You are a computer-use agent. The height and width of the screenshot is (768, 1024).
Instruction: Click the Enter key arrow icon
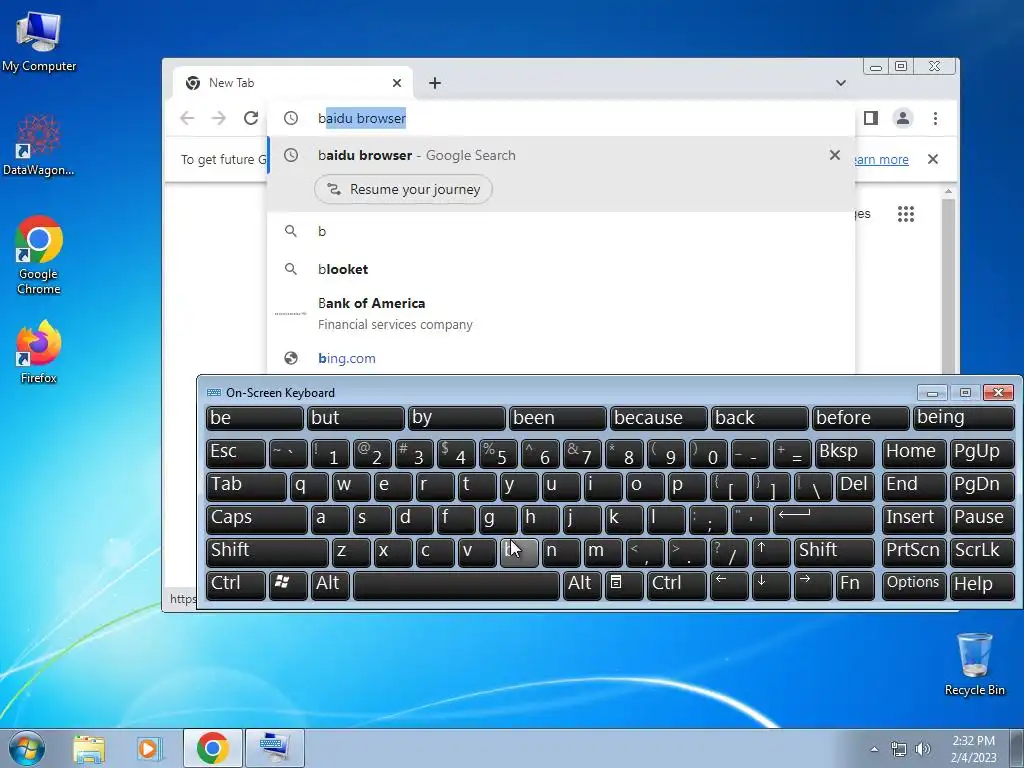pos(824,519)
